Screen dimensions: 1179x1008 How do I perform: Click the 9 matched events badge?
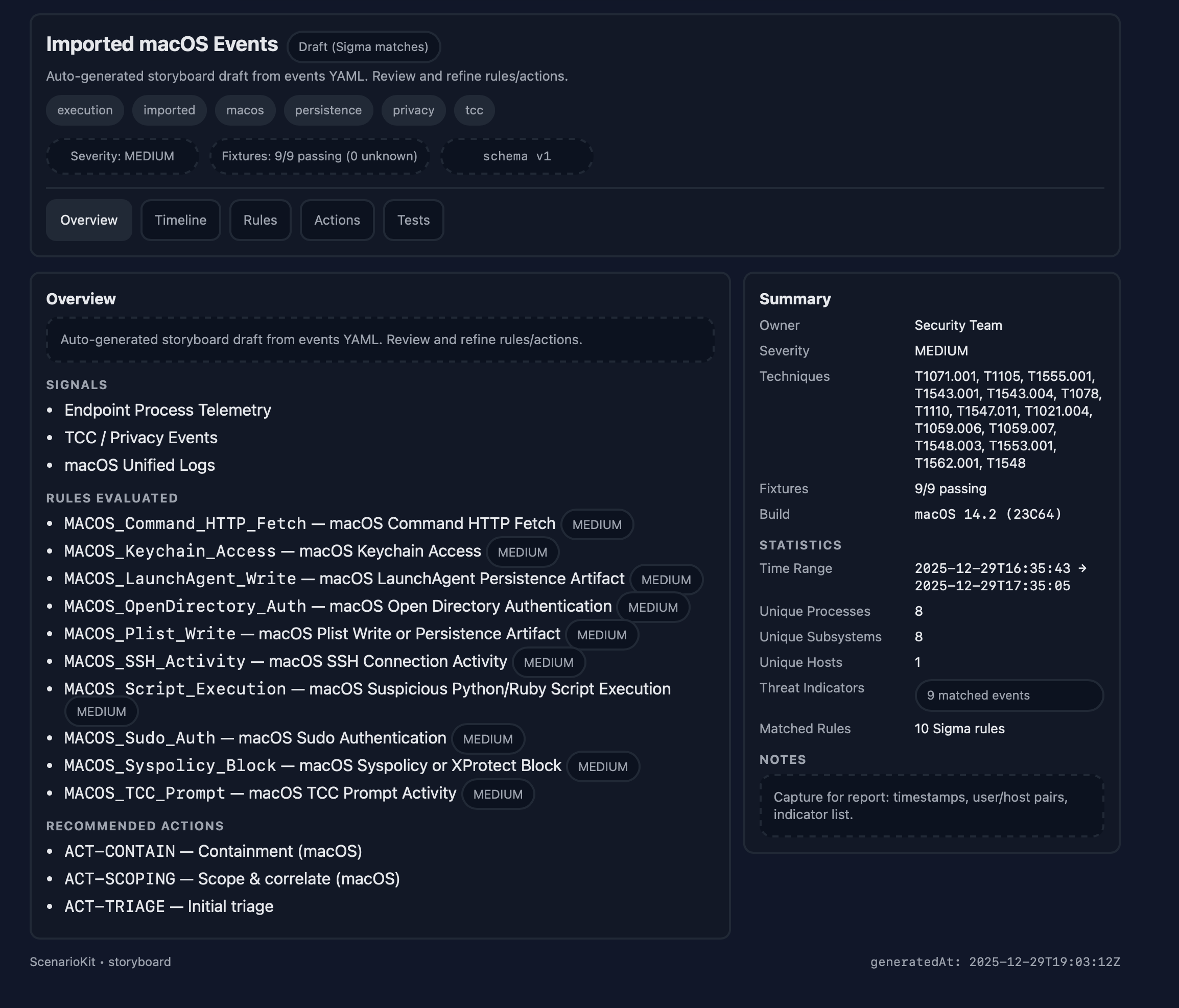click(x=1009, y=695)
